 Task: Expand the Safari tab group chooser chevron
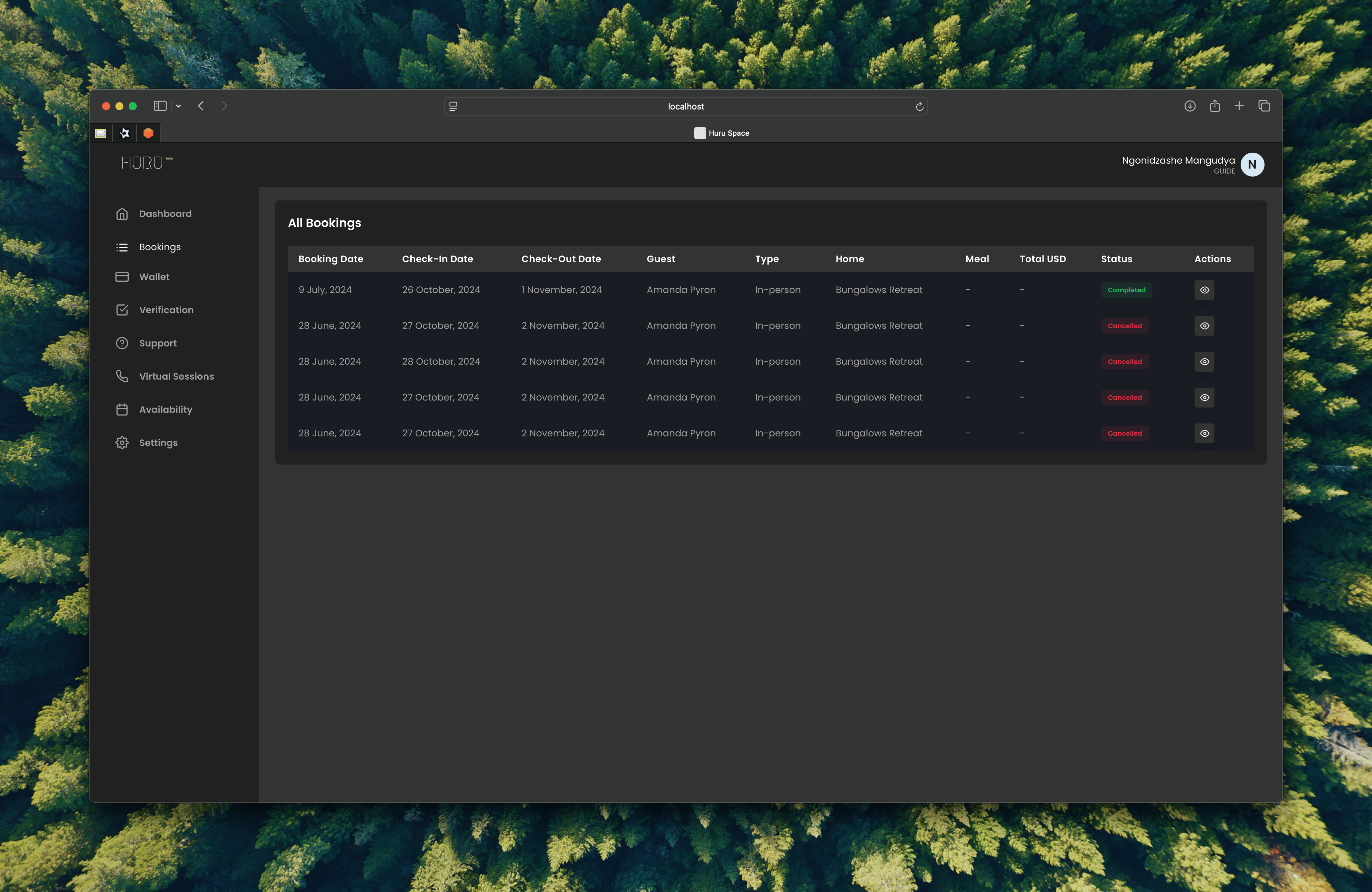pyautogui.click(x=177, y=106)
